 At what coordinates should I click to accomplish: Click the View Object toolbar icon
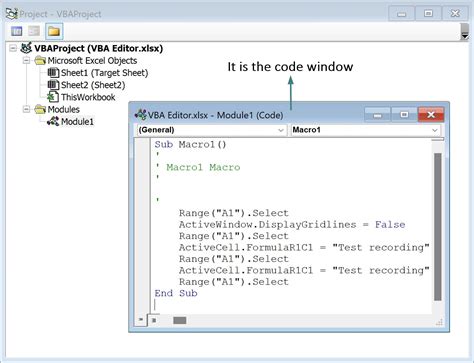(34, 31)
